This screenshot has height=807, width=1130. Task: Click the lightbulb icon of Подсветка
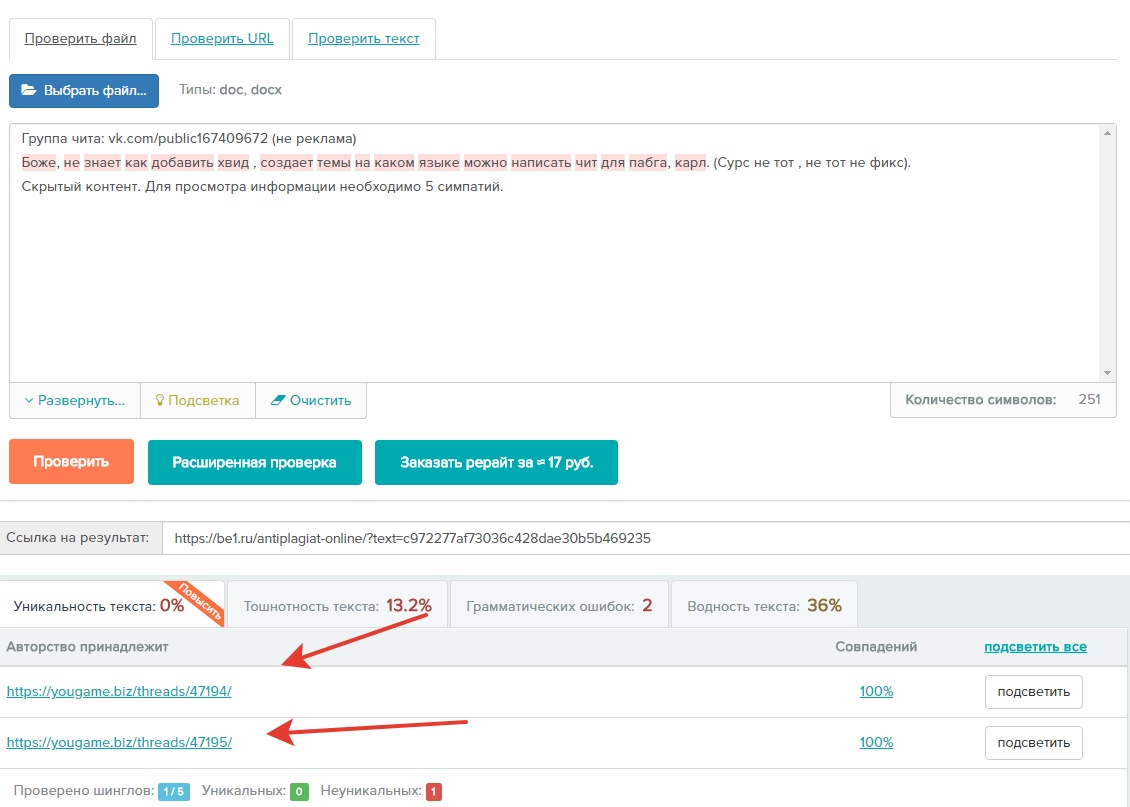[x=160, y=400]
